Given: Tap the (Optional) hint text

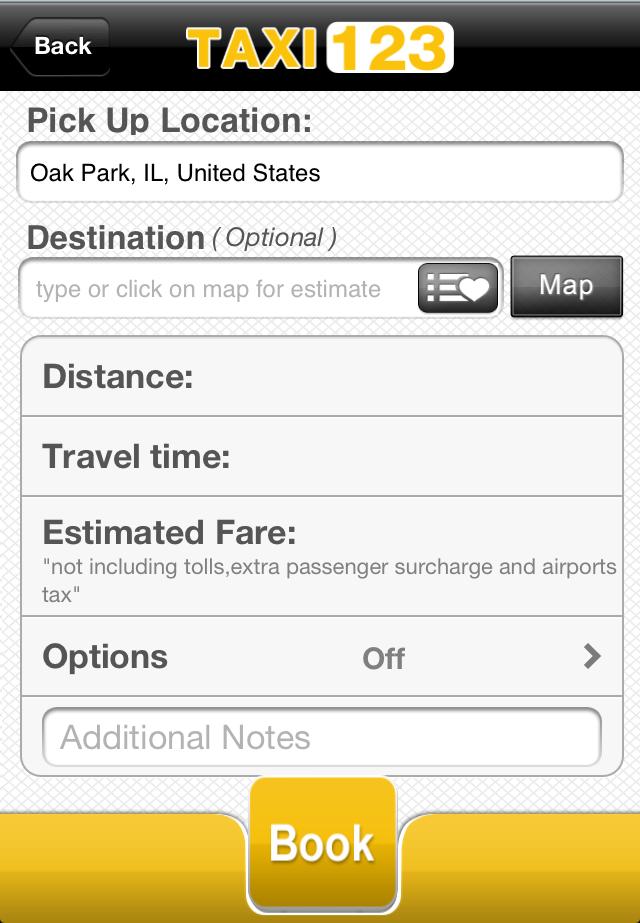Looking at the screenshot, I should [x=273, y=238].
